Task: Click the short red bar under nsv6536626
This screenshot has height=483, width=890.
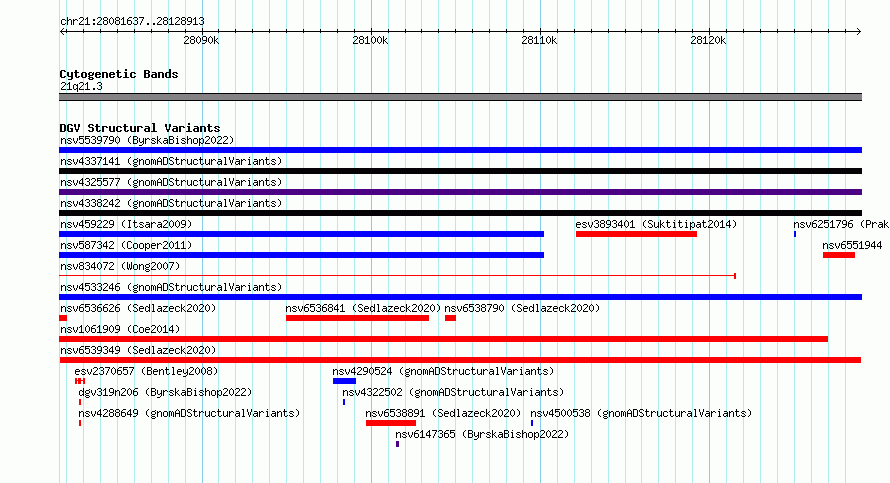Action: point(63,318)
